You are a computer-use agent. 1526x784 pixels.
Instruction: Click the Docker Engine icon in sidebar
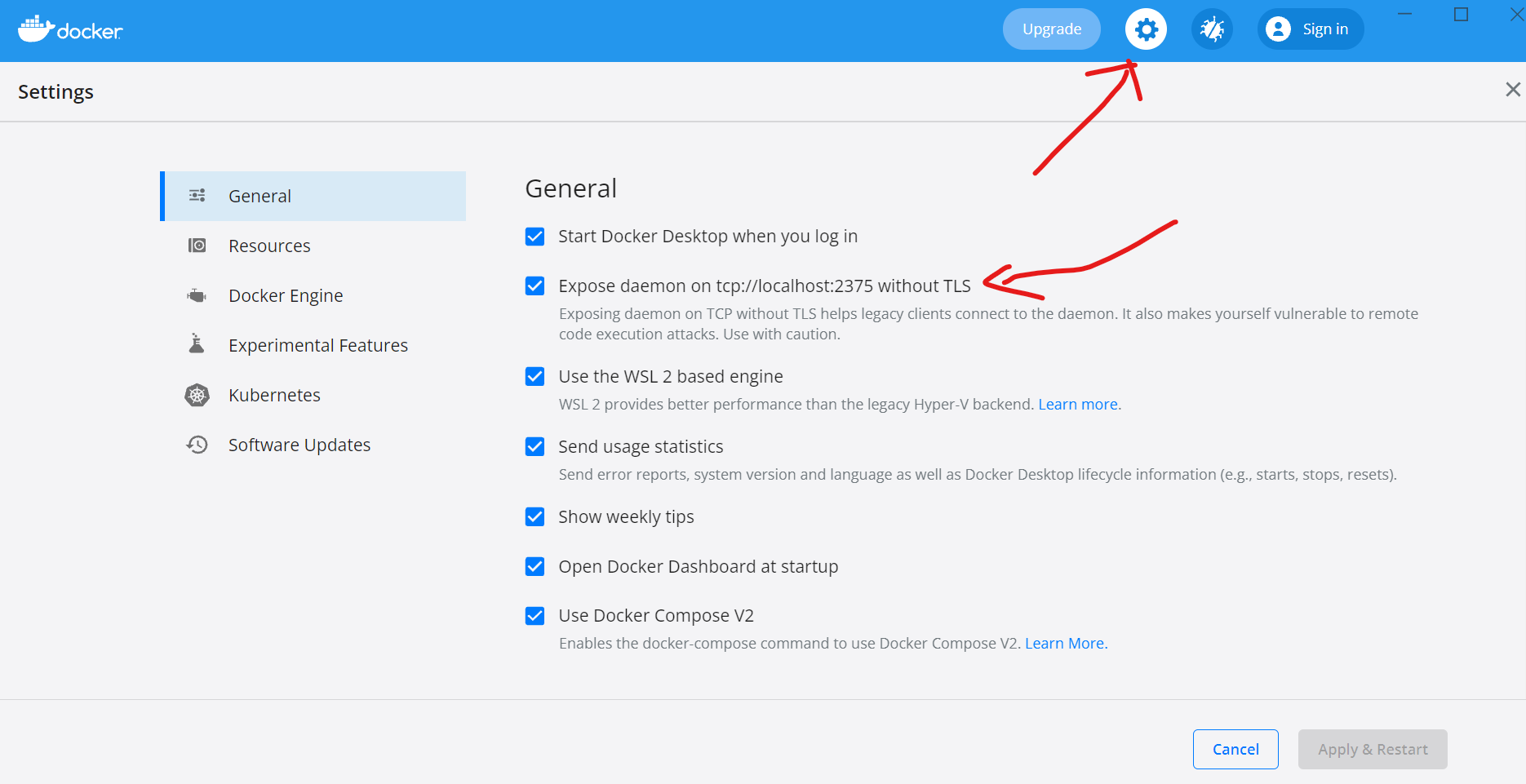click(x=197, y=295)
